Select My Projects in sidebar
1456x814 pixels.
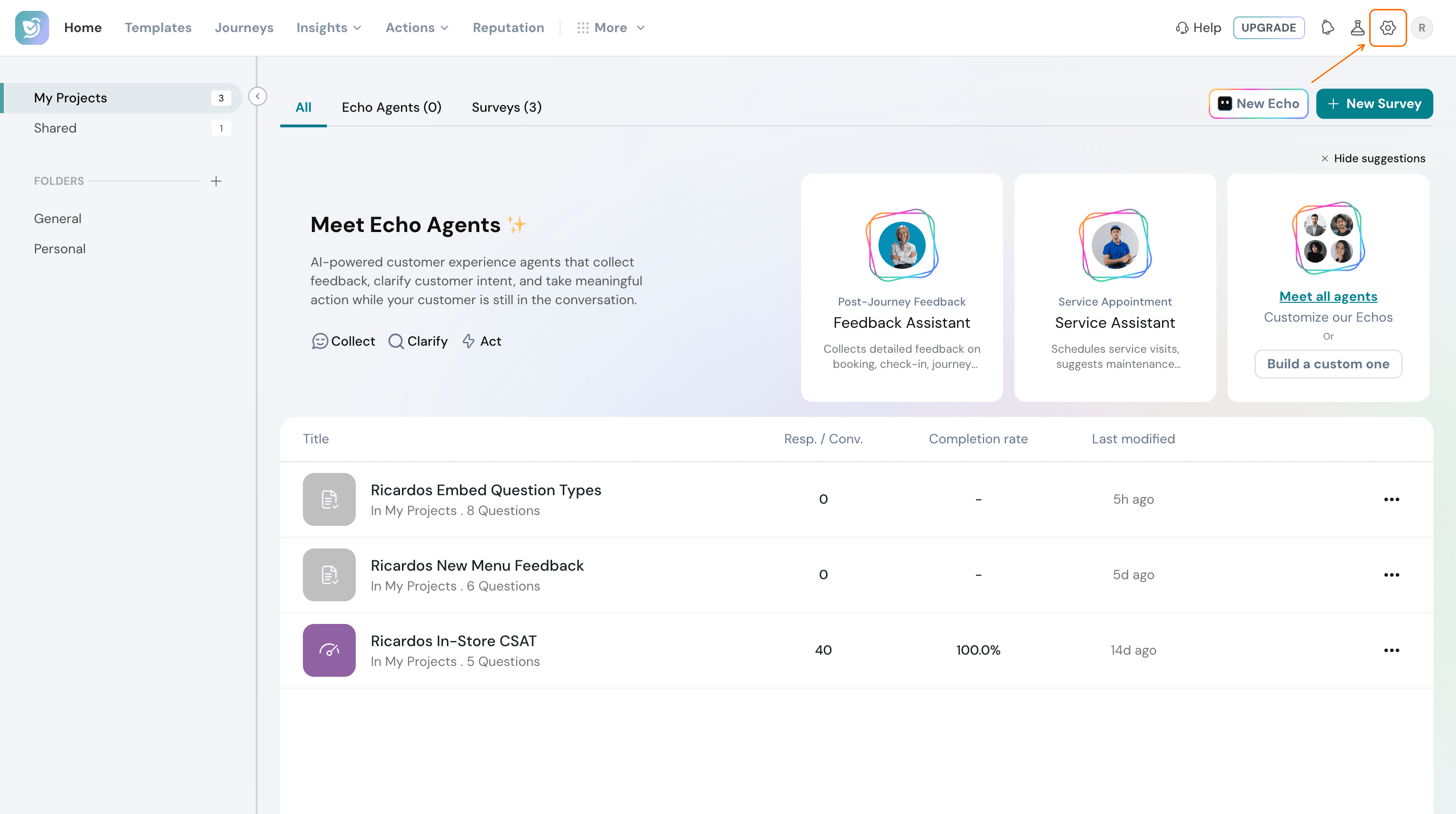point(121,98)
